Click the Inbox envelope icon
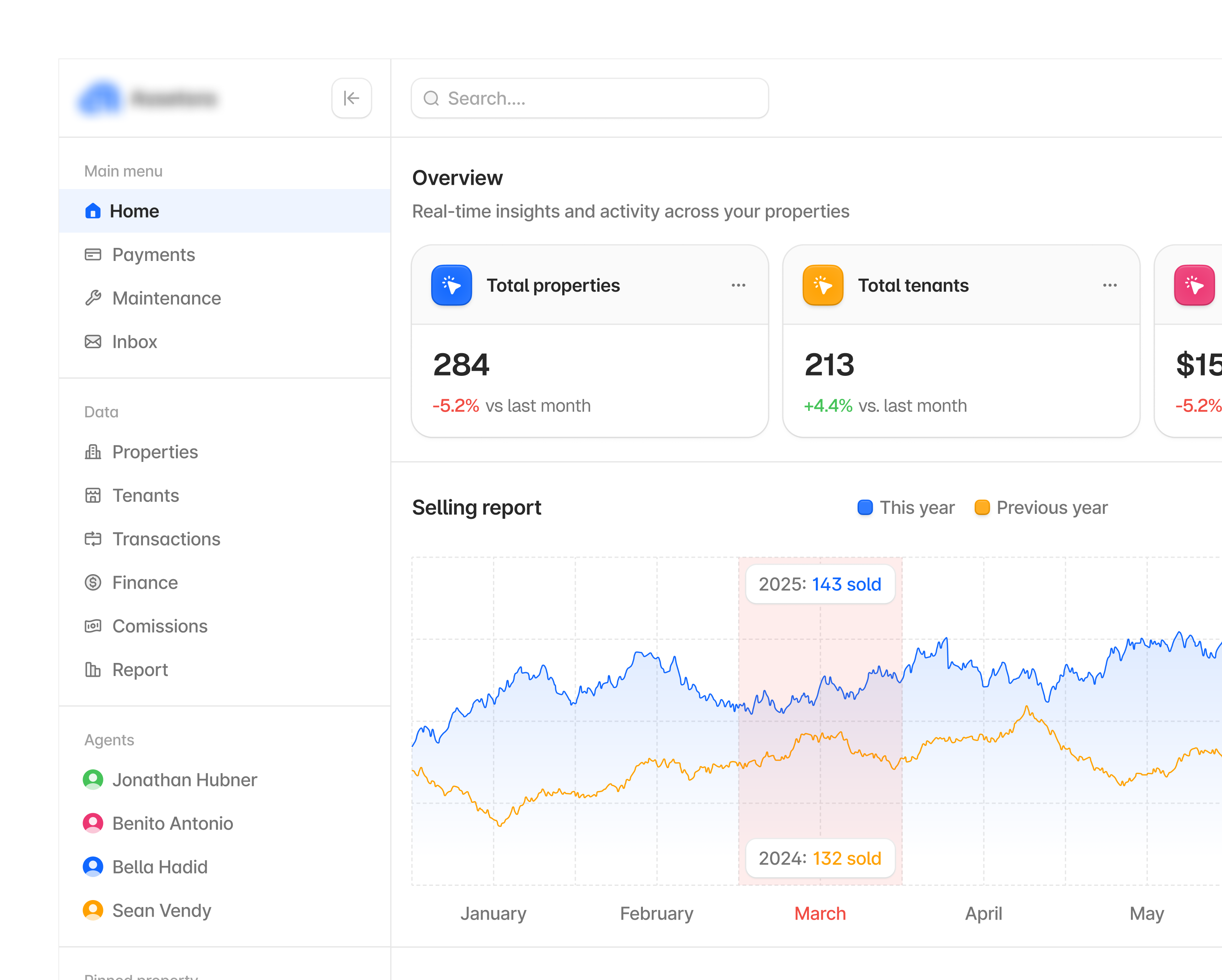 (93, 342)
